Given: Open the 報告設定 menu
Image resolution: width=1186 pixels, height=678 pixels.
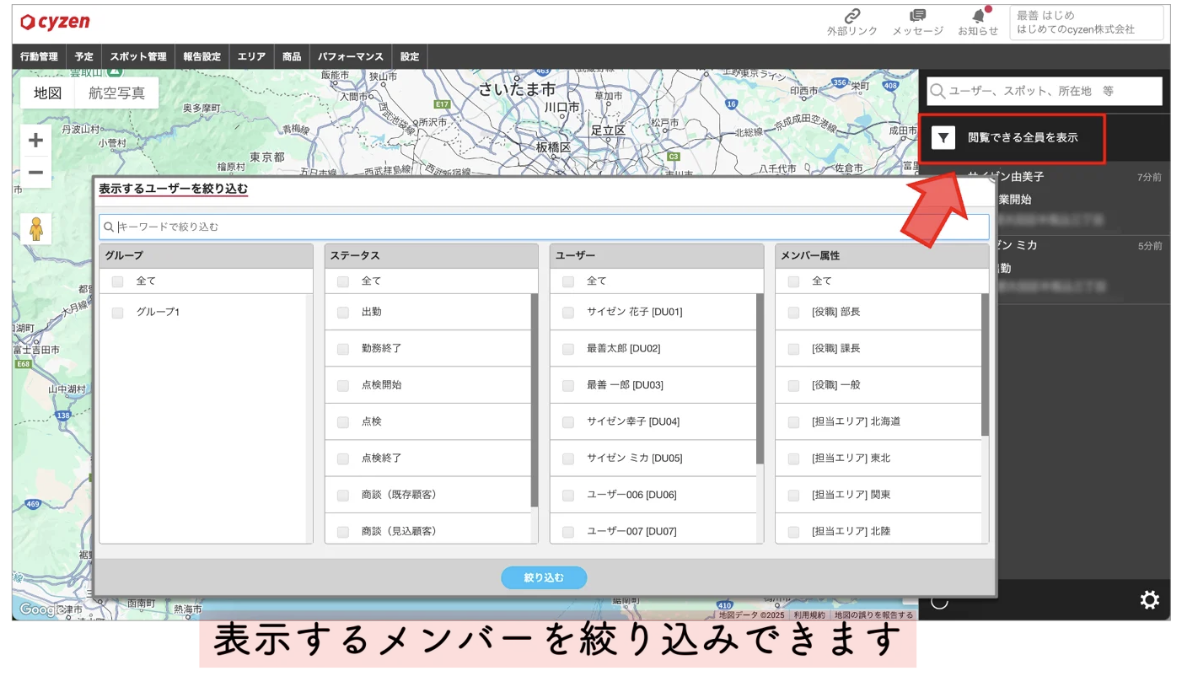Looking at the screenshot, I should coord(202,57).
